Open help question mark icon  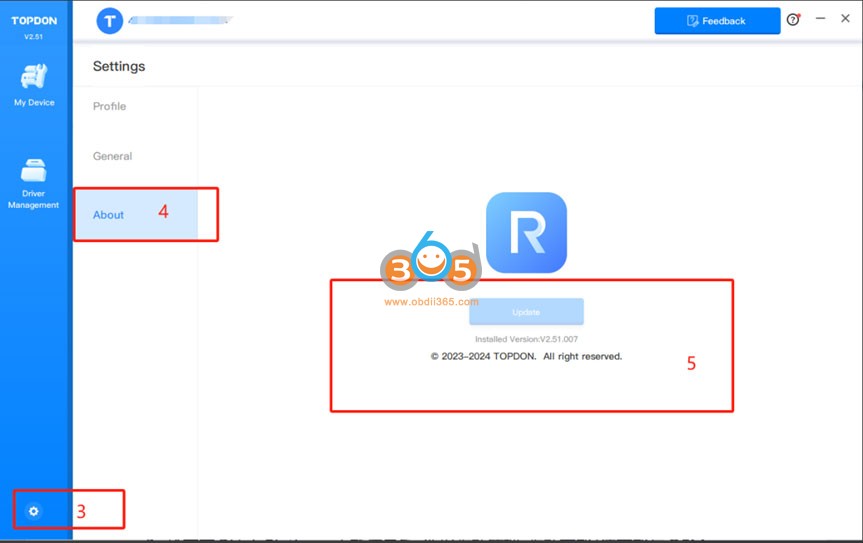(793, 20)
